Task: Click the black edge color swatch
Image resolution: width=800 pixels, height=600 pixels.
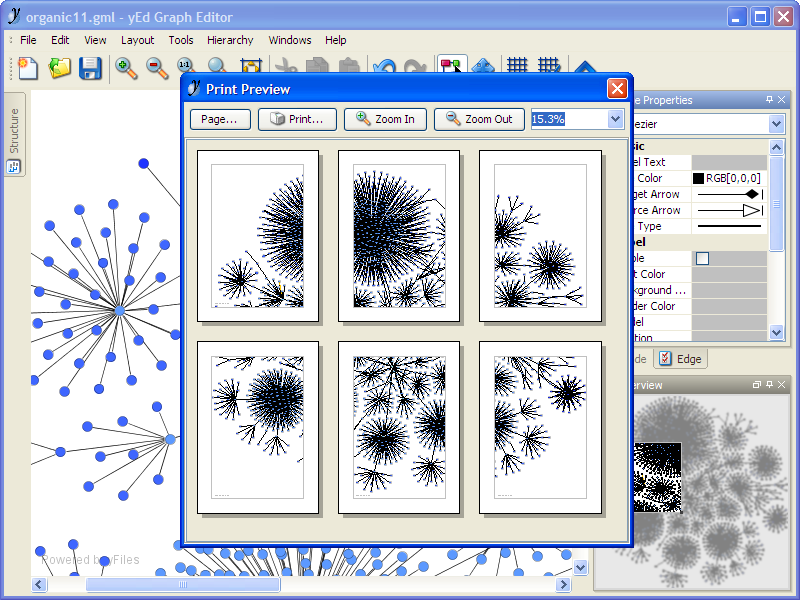Action: coord(698,178)
